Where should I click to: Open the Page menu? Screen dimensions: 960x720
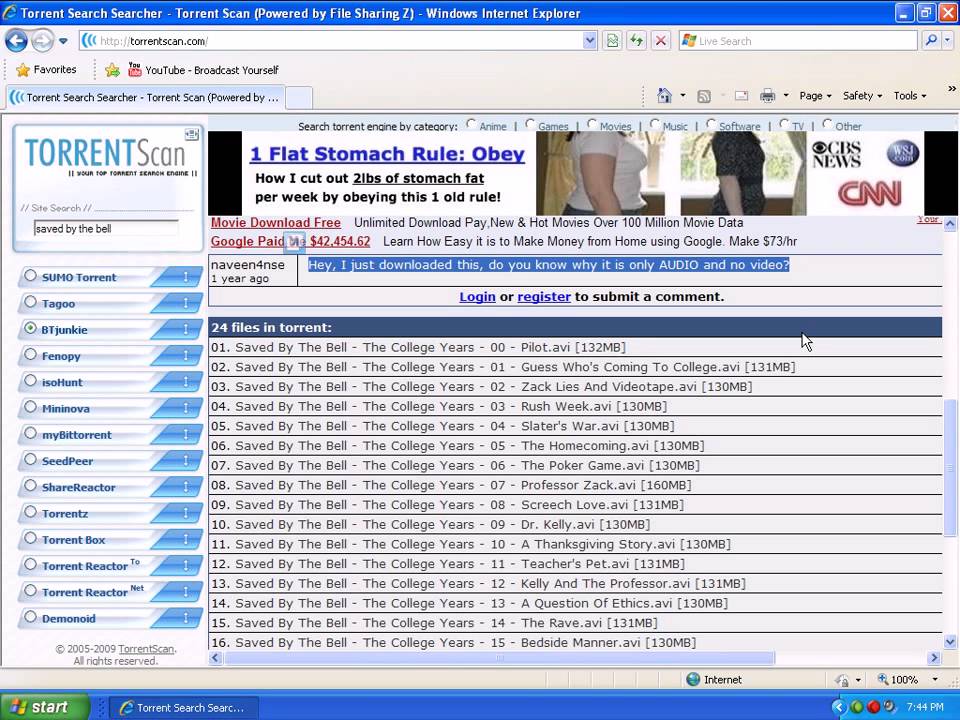816,96
